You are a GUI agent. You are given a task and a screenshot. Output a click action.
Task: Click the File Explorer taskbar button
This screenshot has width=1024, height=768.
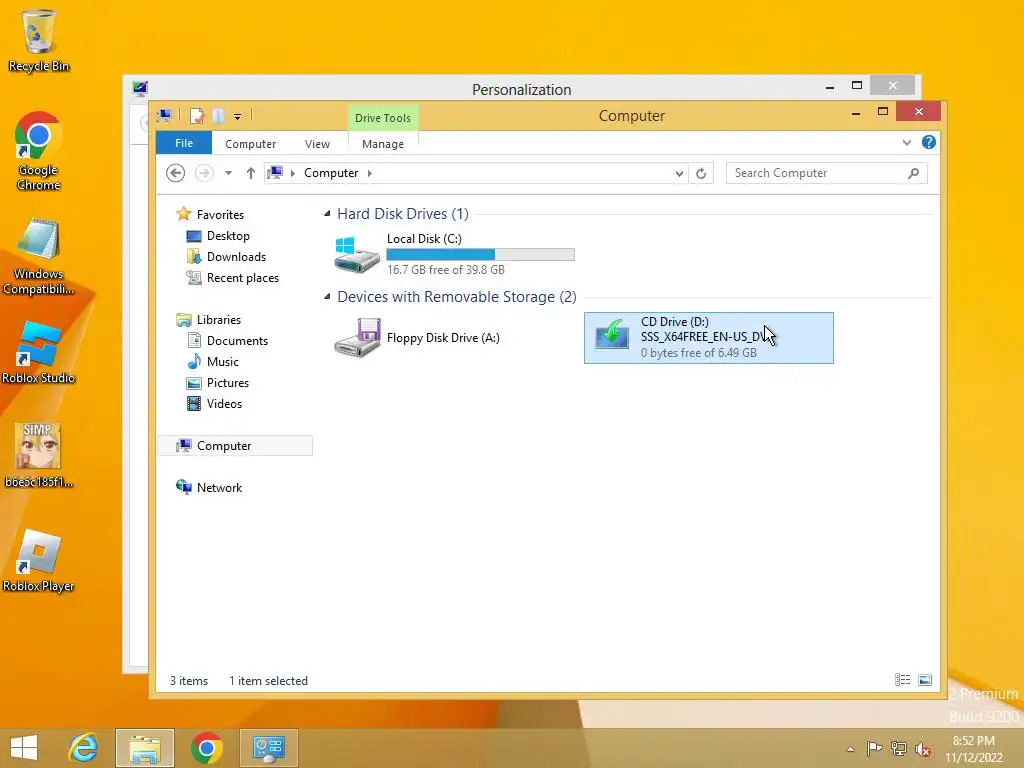point(145,748)
